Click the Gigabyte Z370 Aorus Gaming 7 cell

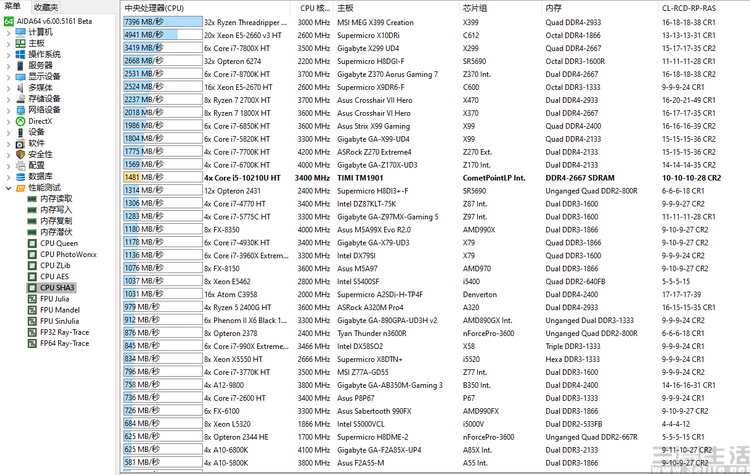click(x=387, y=74)
